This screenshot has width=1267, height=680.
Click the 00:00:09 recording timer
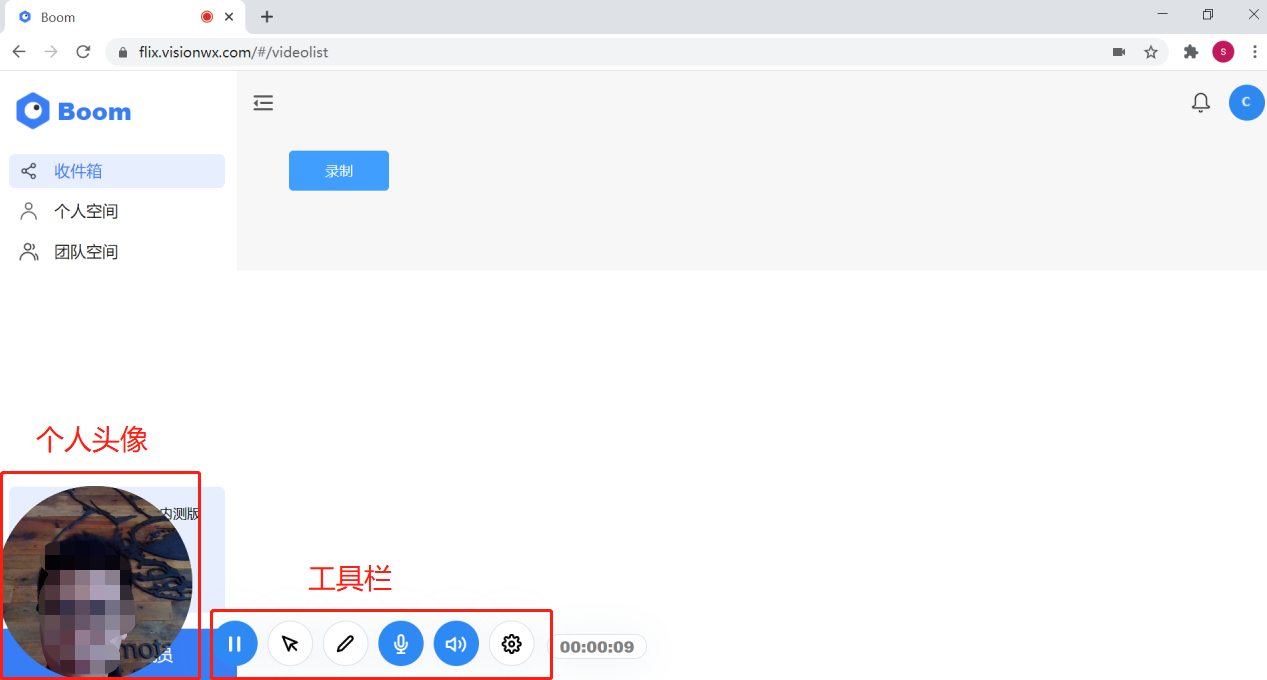point(597,647)
